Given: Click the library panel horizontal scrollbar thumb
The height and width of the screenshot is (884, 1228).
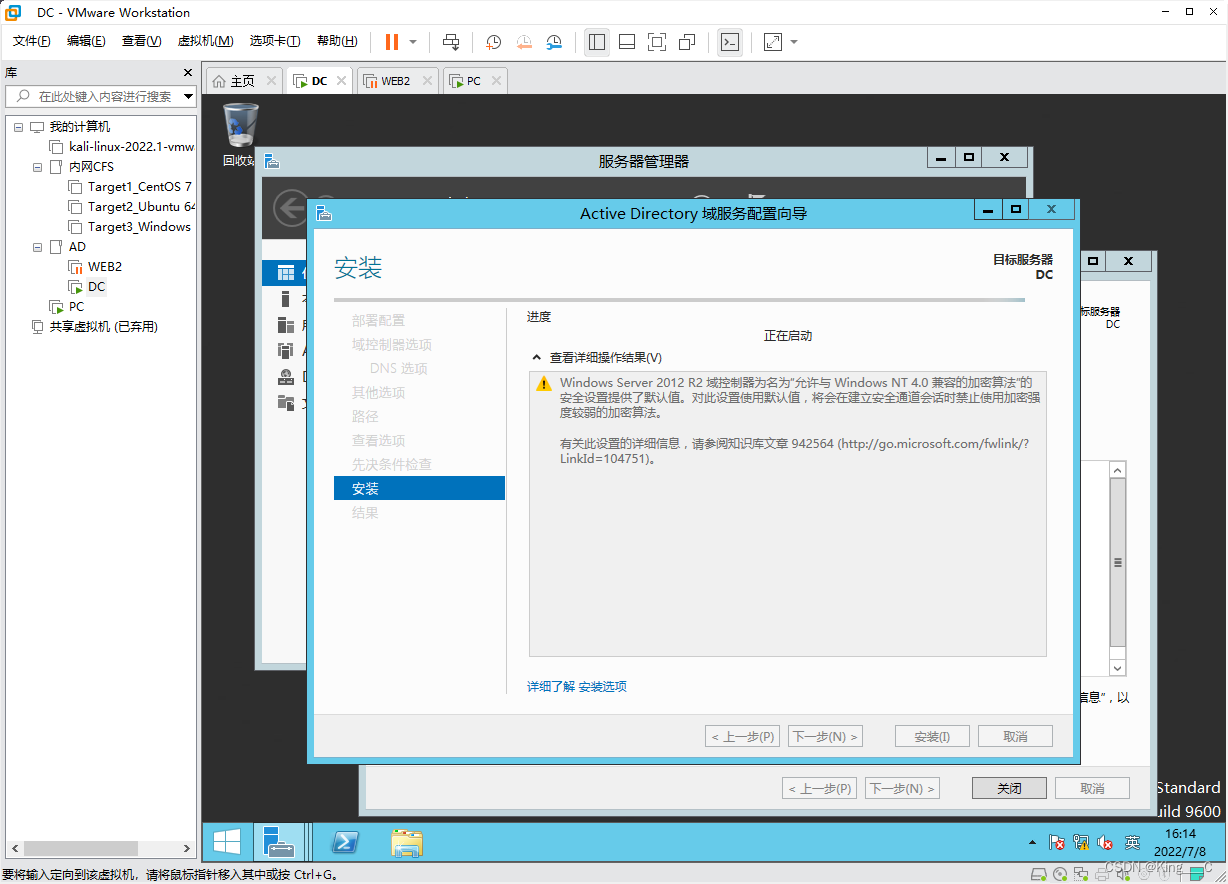Looking at the screenshot, I should pos(81,848).
